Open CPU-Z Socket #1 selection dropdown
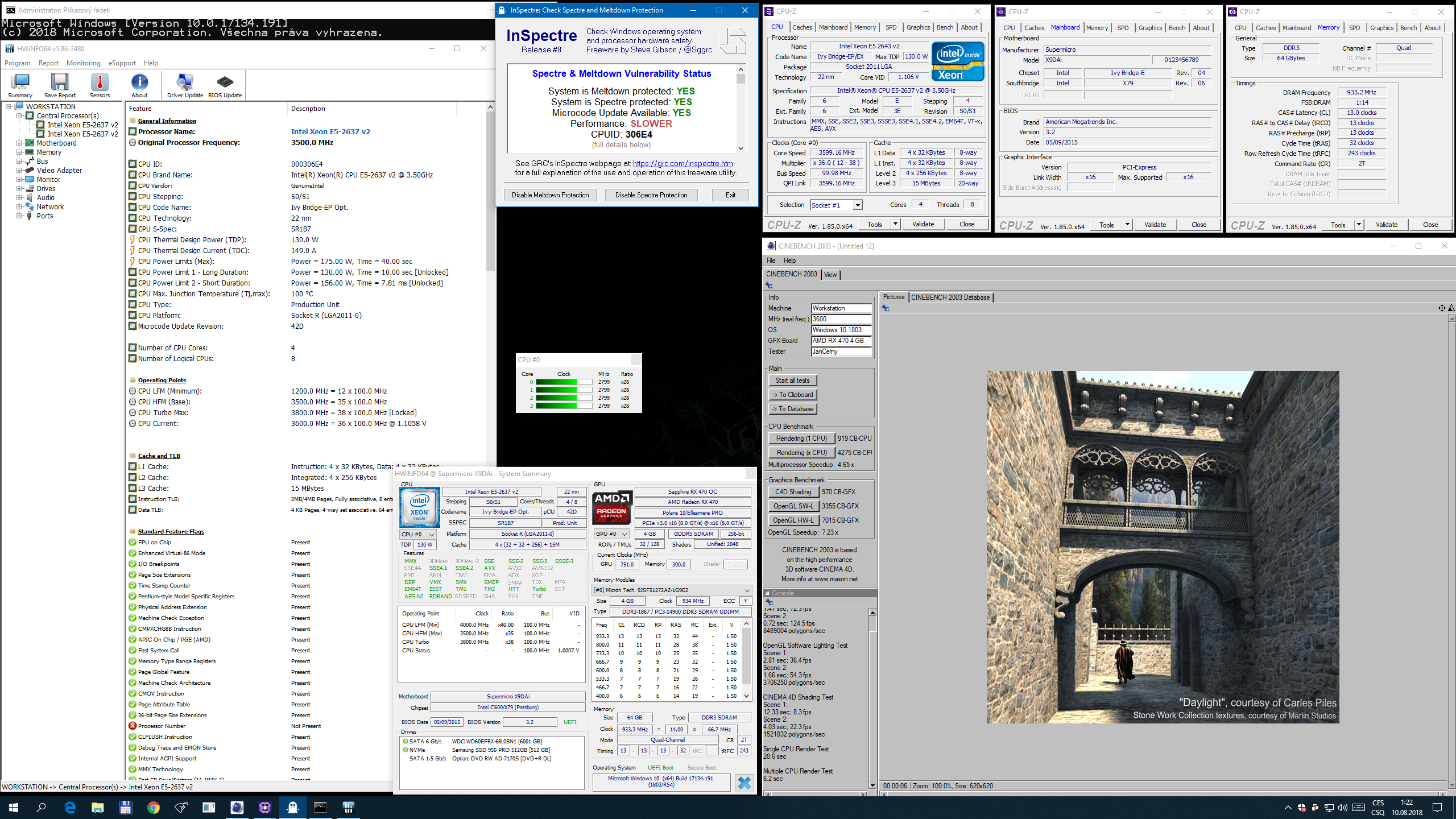The image size is (1456, 819). pyautogui.click(x=858, y=205)
